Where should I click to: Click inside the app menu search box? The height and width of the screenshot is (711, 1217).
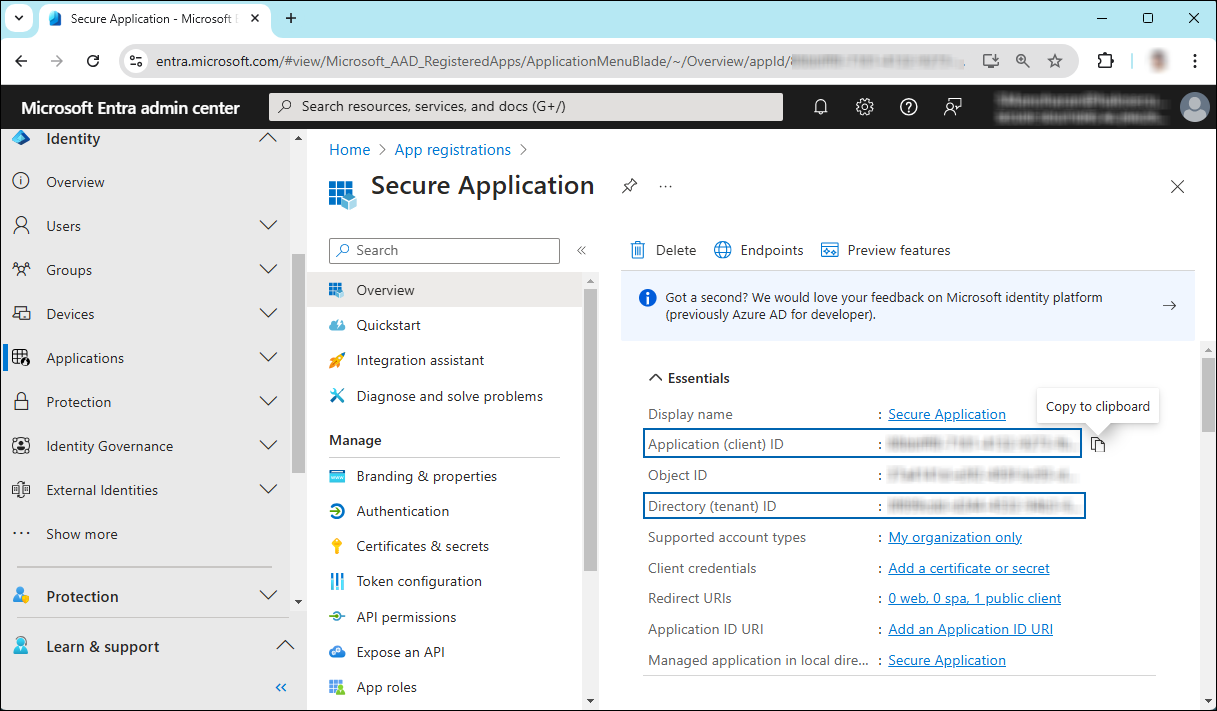pos(444,250)
